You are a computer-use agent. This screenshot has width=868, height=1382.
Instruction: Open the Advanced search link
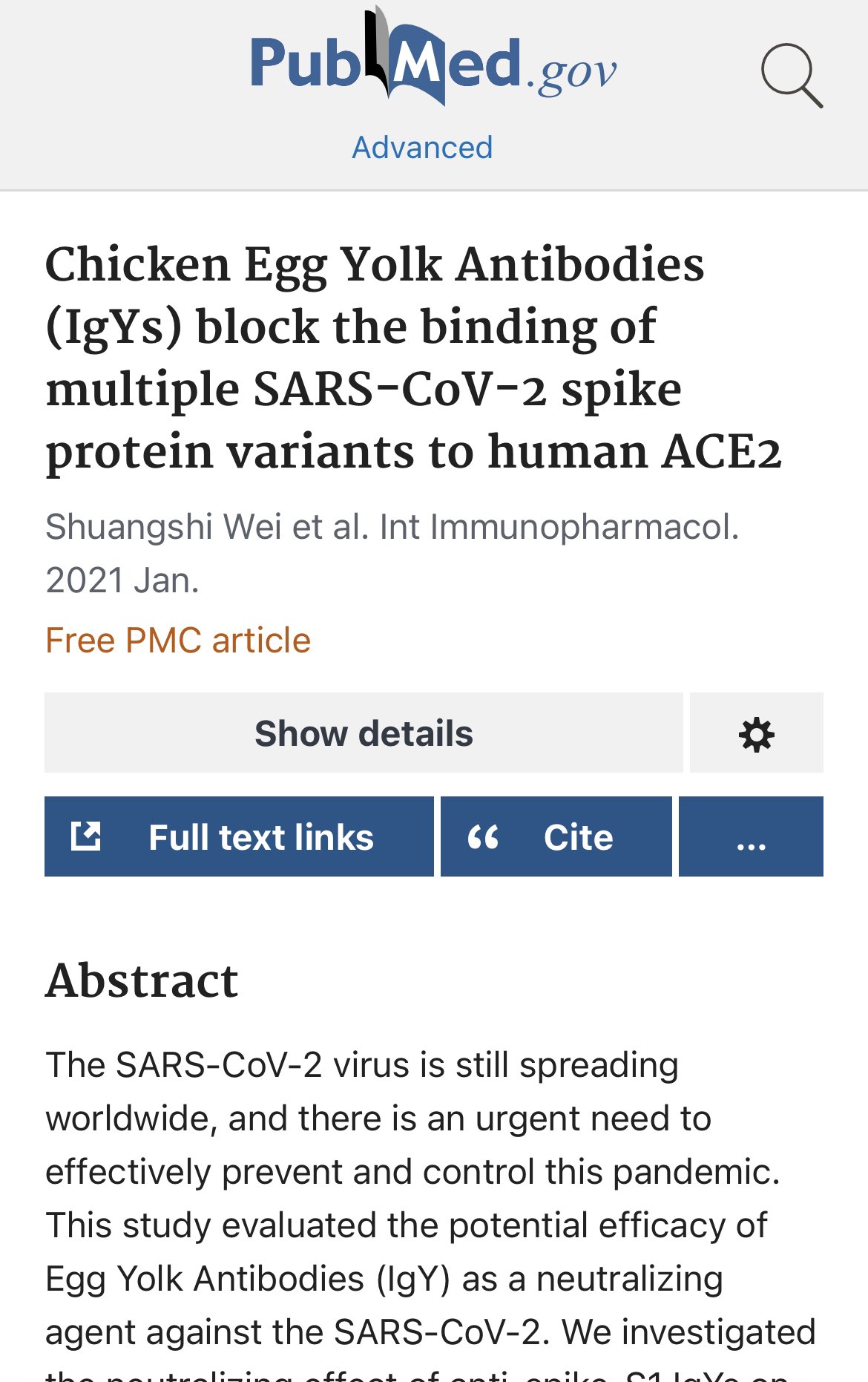tap(422, 147)
